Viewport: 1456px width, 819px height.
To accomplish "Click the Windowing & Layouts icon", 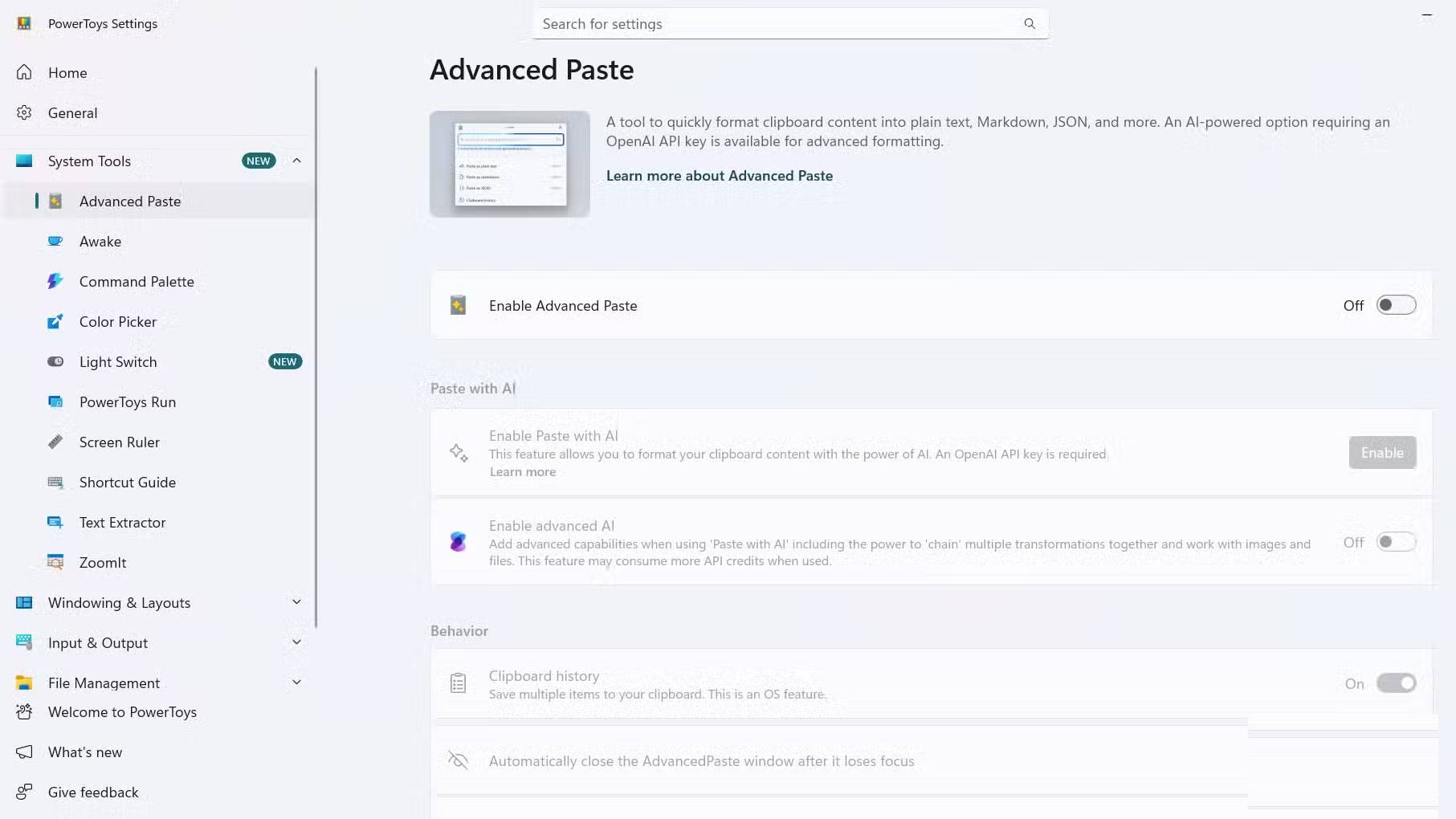I will [x=24, y=602].
